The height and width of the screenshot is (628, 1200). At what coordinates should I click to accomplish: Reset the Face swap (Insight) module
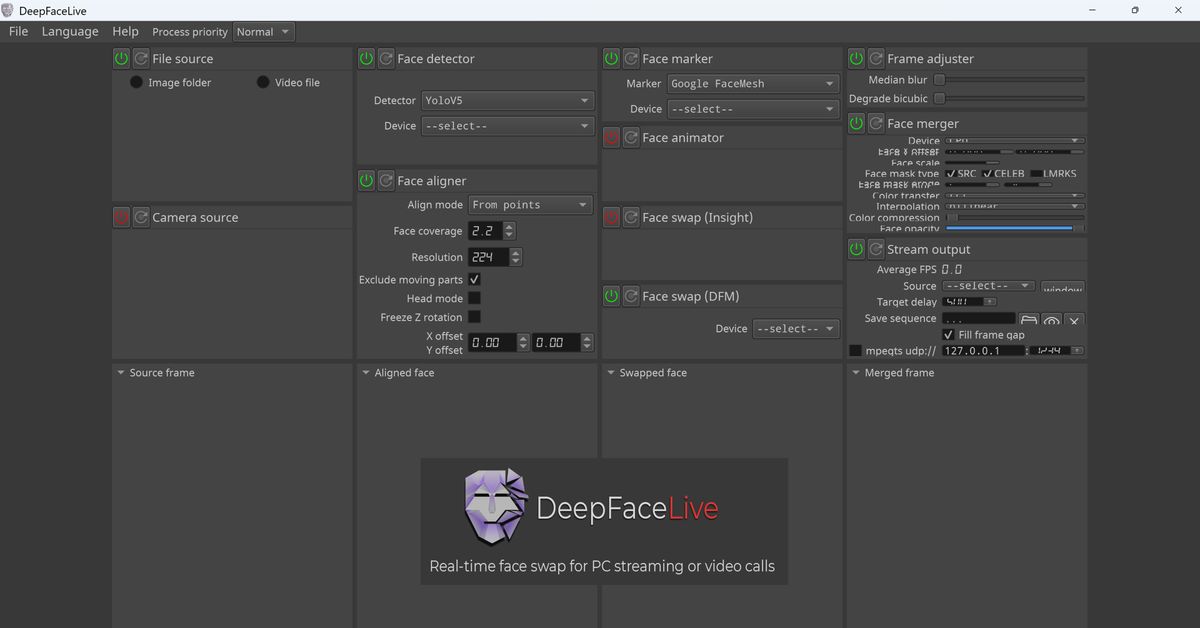[631, 217]
